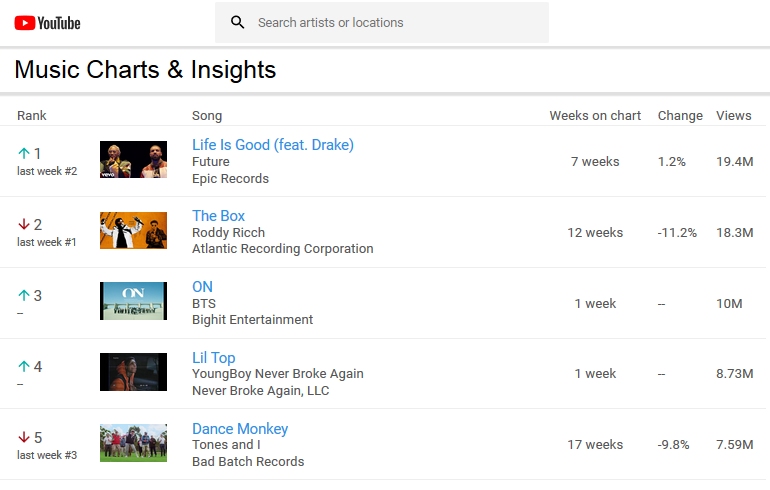Click the Song column header
The image size is (770, 490).
pyautogui.click(x=207, y=116)
